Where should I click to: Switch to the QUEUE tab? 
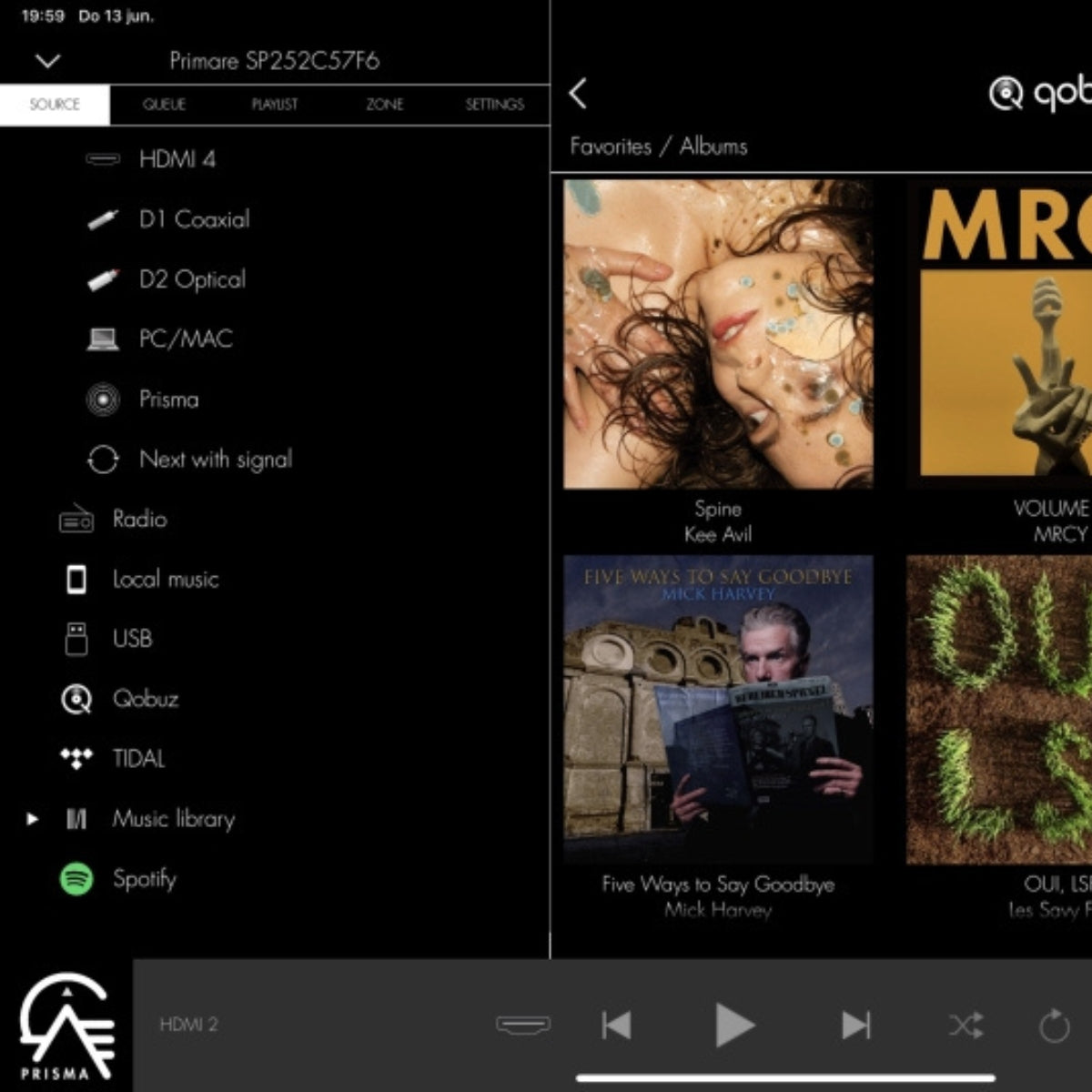coord(164,105)
